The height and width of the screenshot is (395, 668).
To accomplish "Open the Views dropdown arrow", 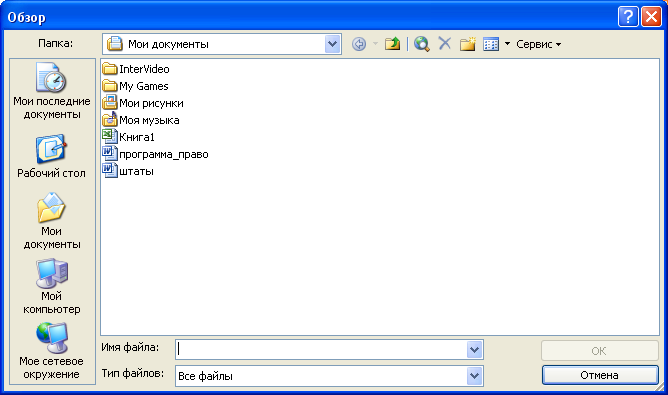I will [x=507, y=43].
